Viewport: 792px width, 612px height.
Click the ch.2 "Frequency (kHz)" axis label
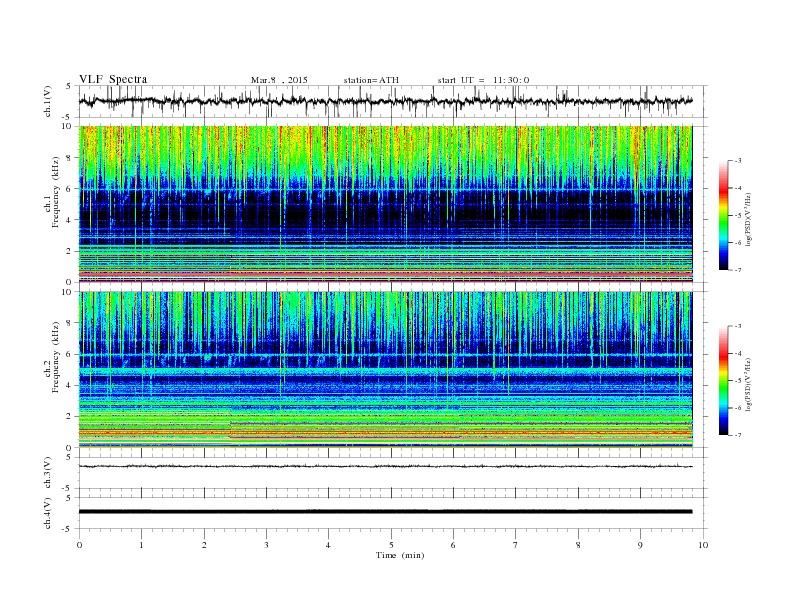(56, 357)
